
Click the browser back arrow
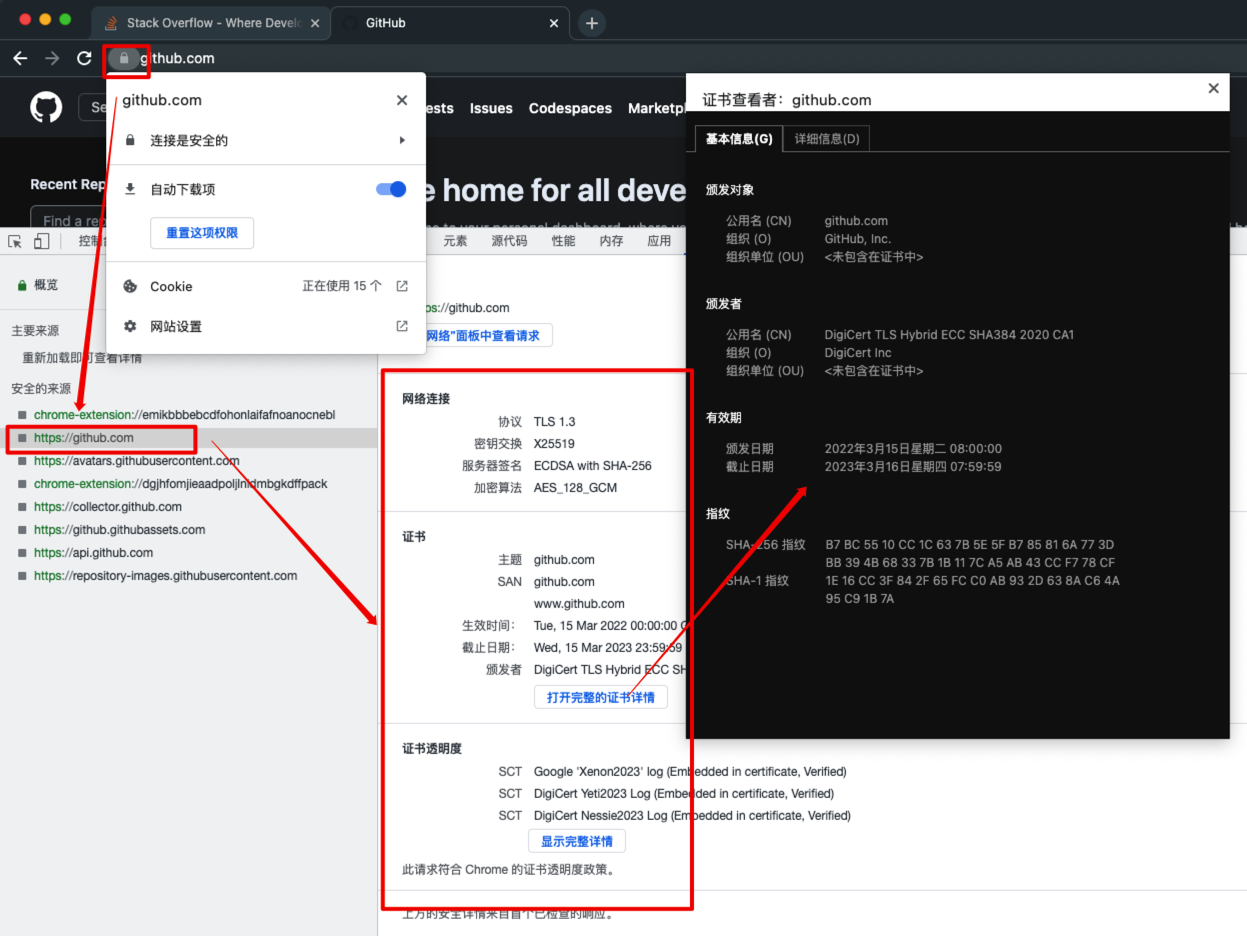pos(20,58)
